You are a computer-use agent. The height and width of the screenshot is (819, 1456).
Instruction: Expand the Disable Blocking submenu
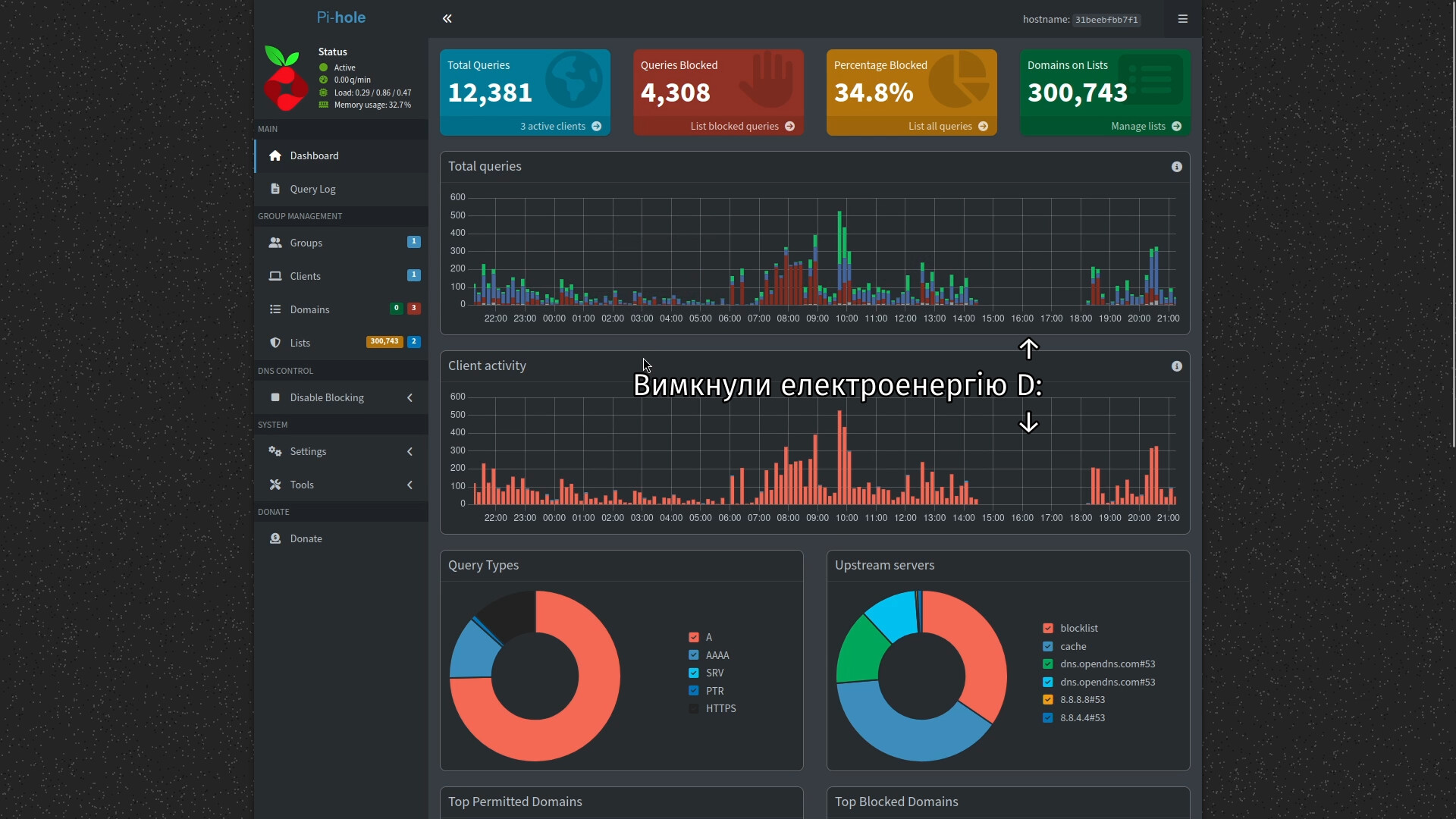(409, 397)
